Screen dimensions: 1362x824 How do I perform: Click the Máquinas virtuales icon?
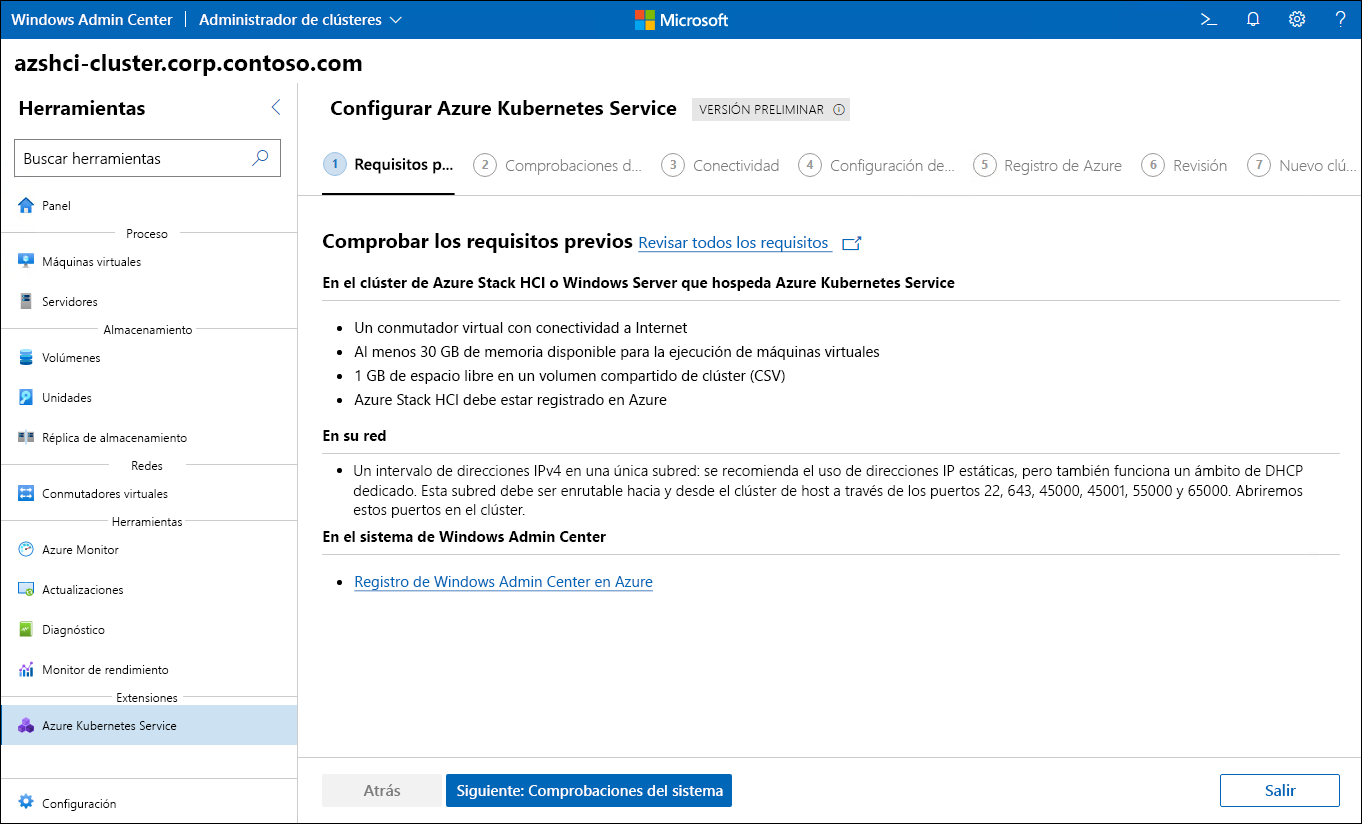[26, 261]
